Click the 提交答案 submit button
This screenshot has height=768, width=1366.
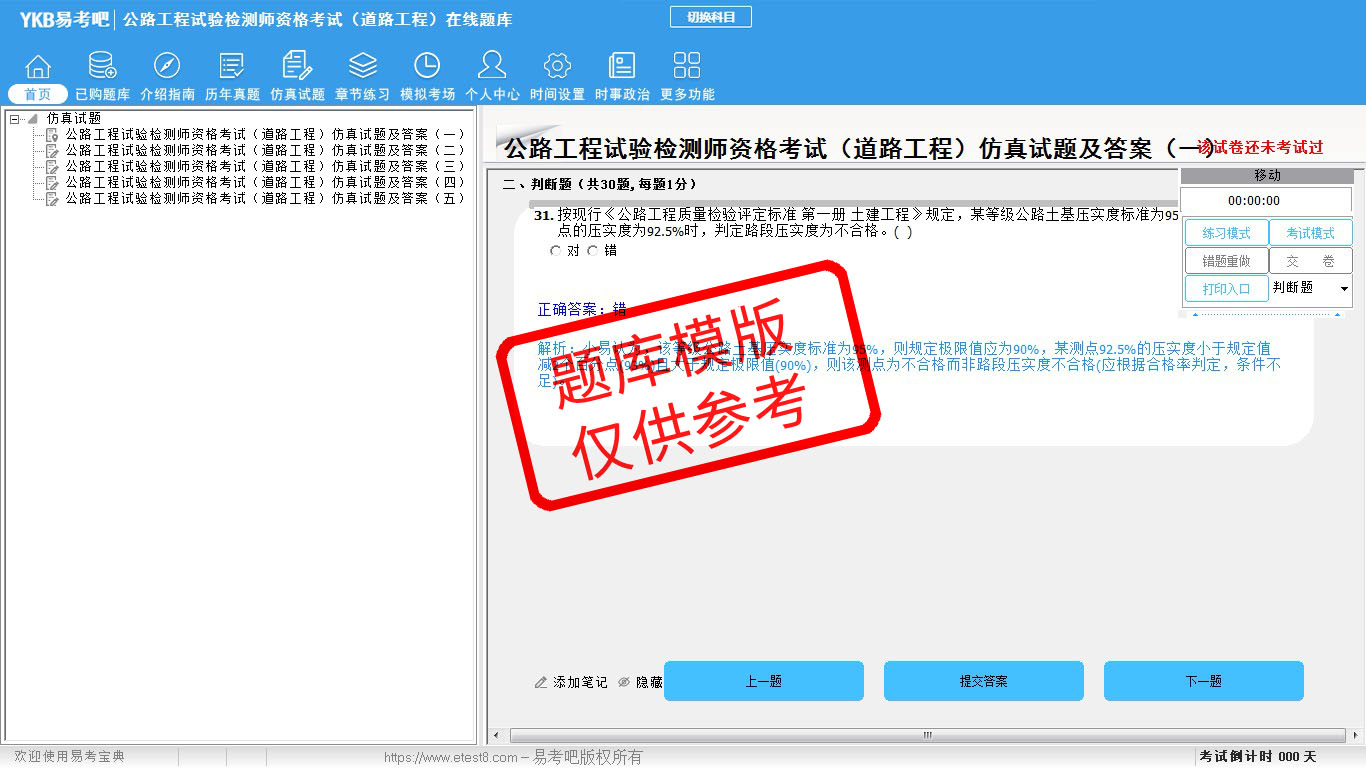coord(983,681)
